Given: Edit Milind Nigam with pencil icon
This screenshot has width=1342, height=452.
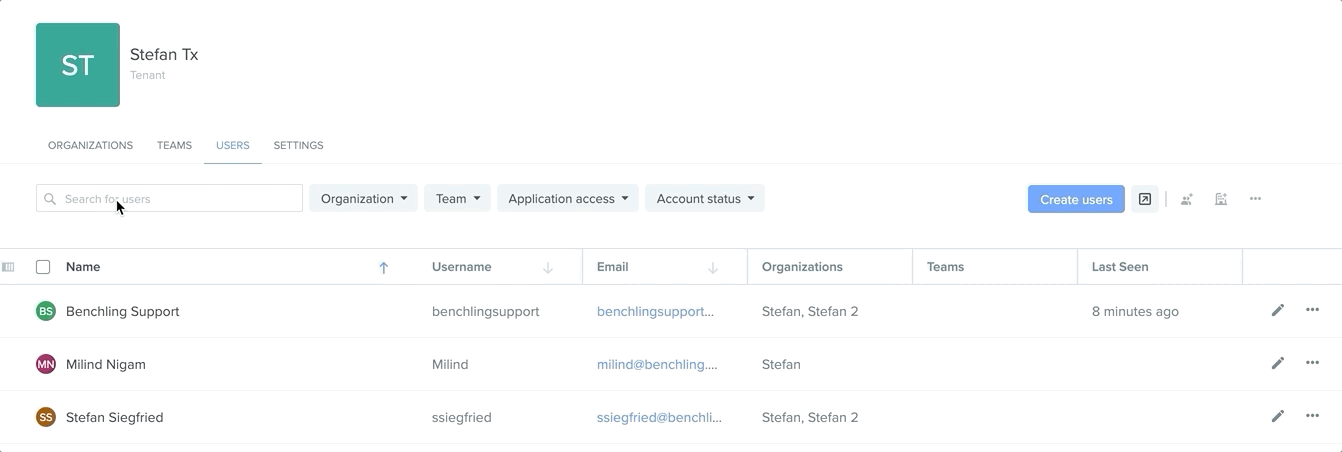Looking at the screenshot, I should pos(1278,363).
